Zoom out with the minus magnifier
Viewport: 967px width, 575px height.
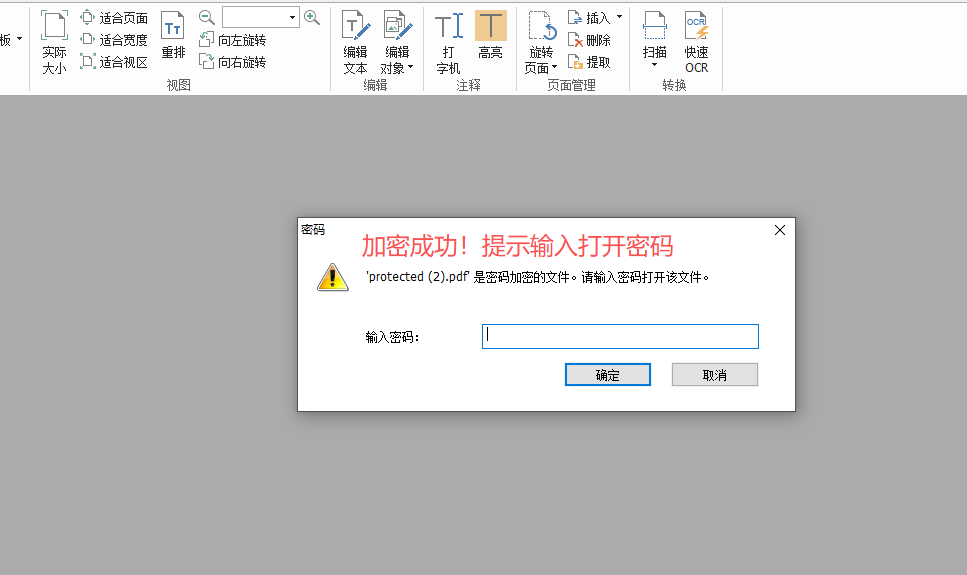pyautogui.click(x=207, y=17)
